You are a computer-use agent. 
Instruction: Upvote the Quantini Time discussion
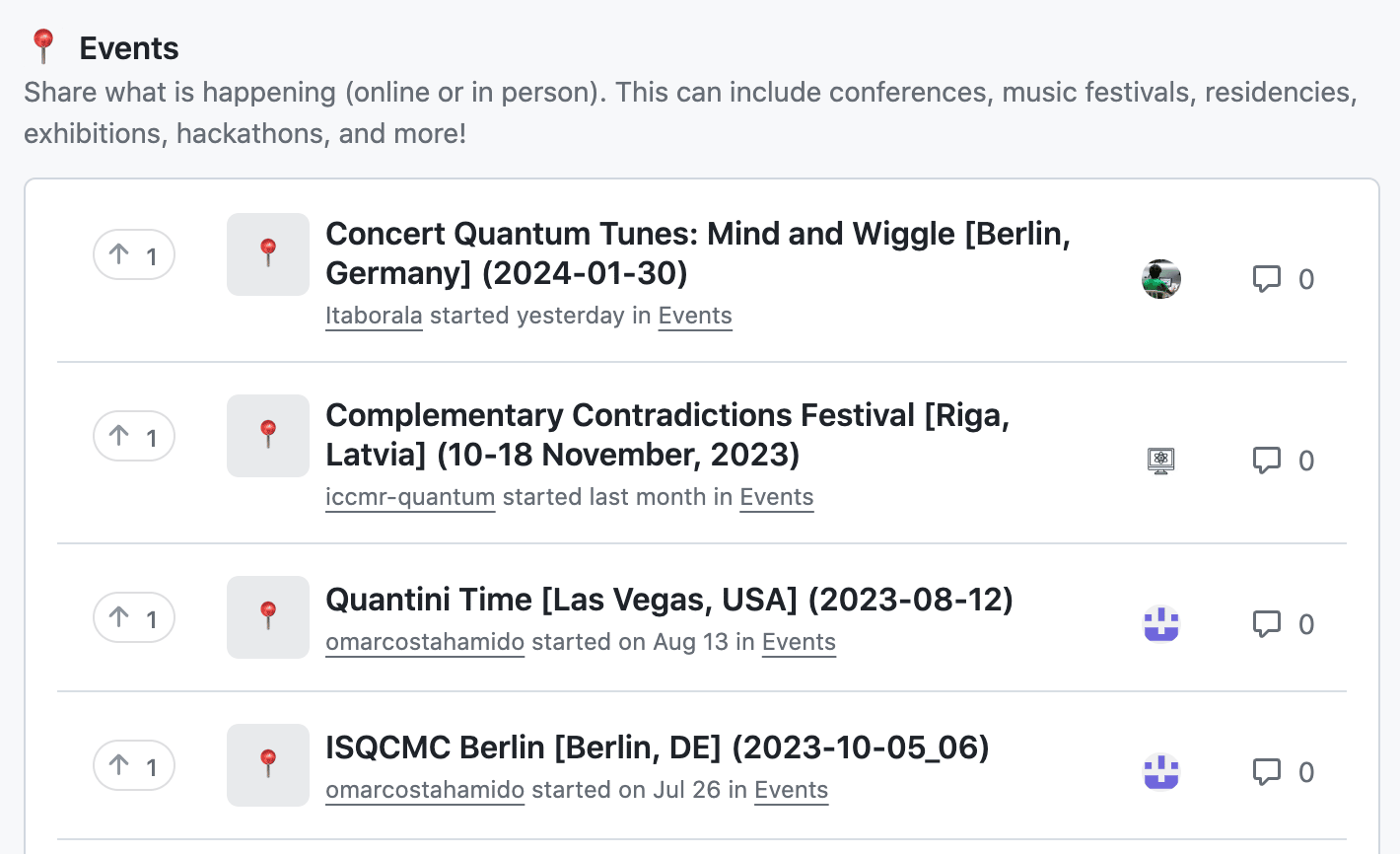[134, 617]
